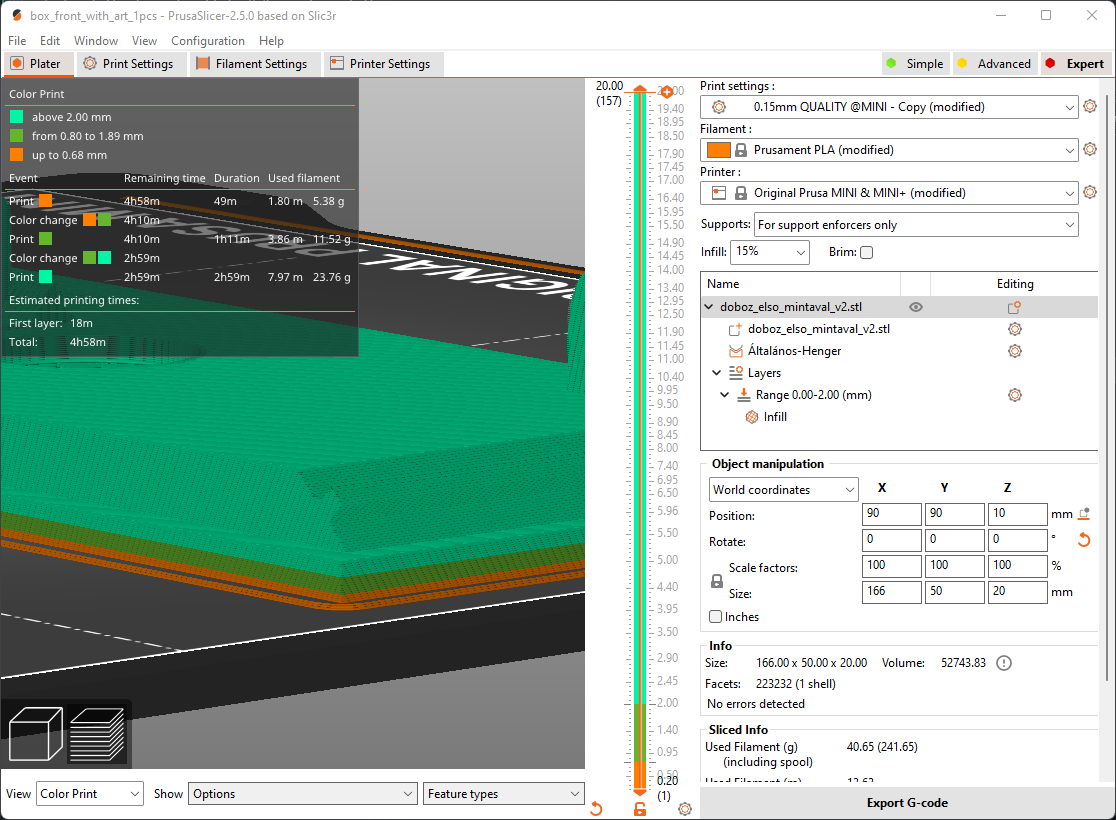Reset rotation with the orange arrow icon
Image resolution: width=1116 pixels, height=820 pixels.
point(1084,540)
